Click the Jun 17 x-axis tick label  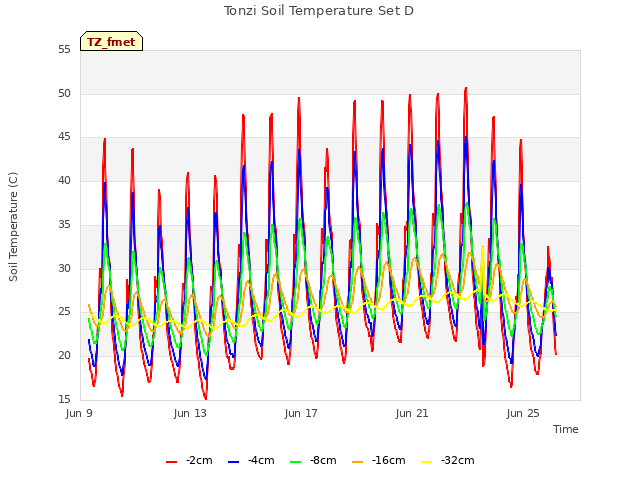[301, 413]
